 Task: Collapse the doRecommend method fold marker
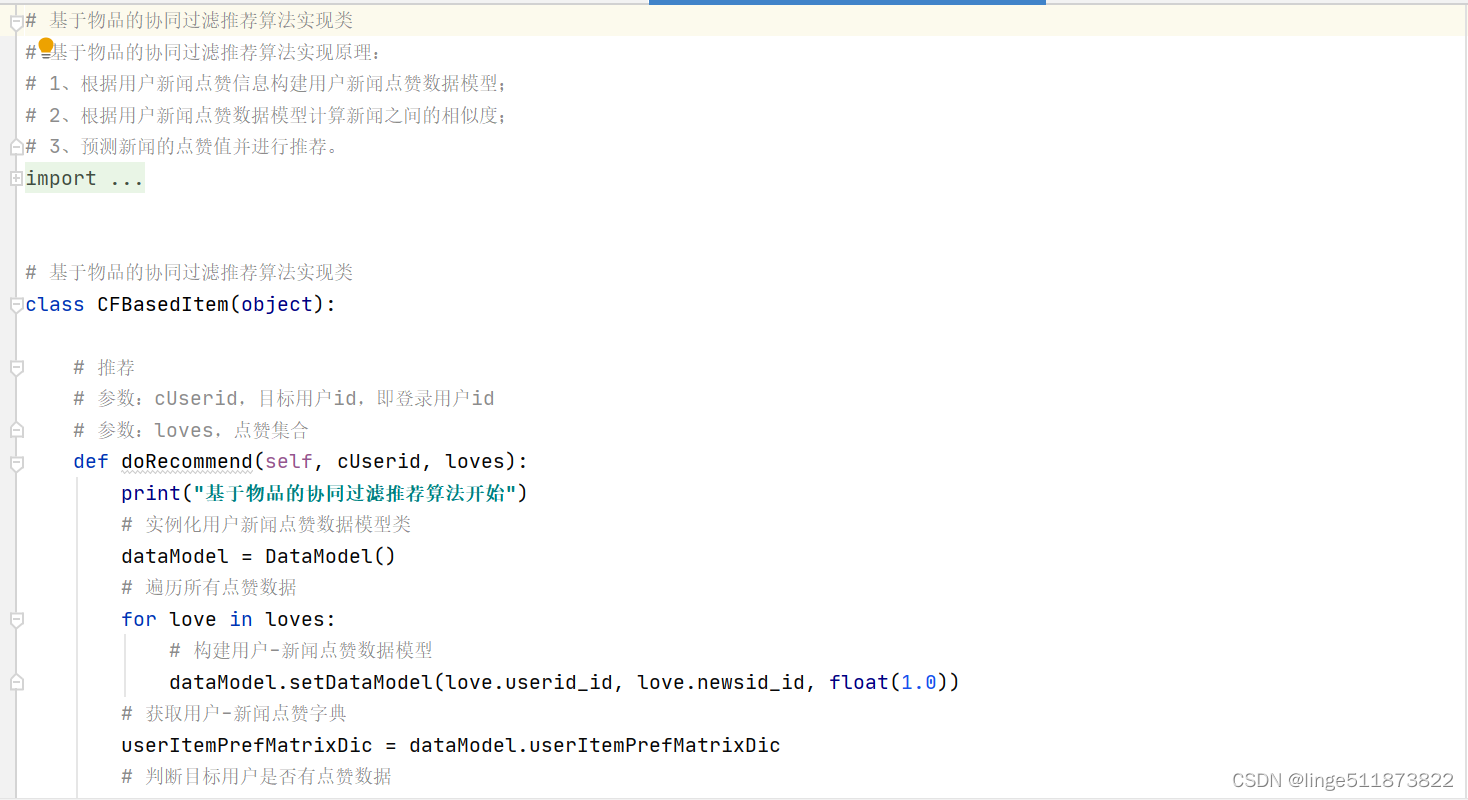[x=16, y=463]
